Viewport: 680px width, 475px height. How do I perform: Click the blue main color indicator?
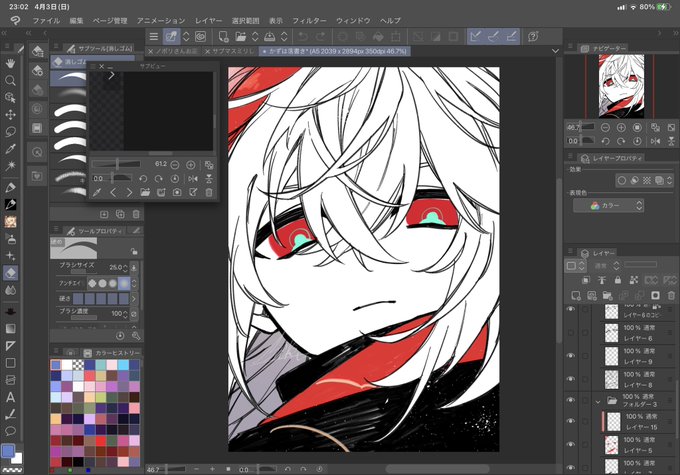click(x=8, y=451)
